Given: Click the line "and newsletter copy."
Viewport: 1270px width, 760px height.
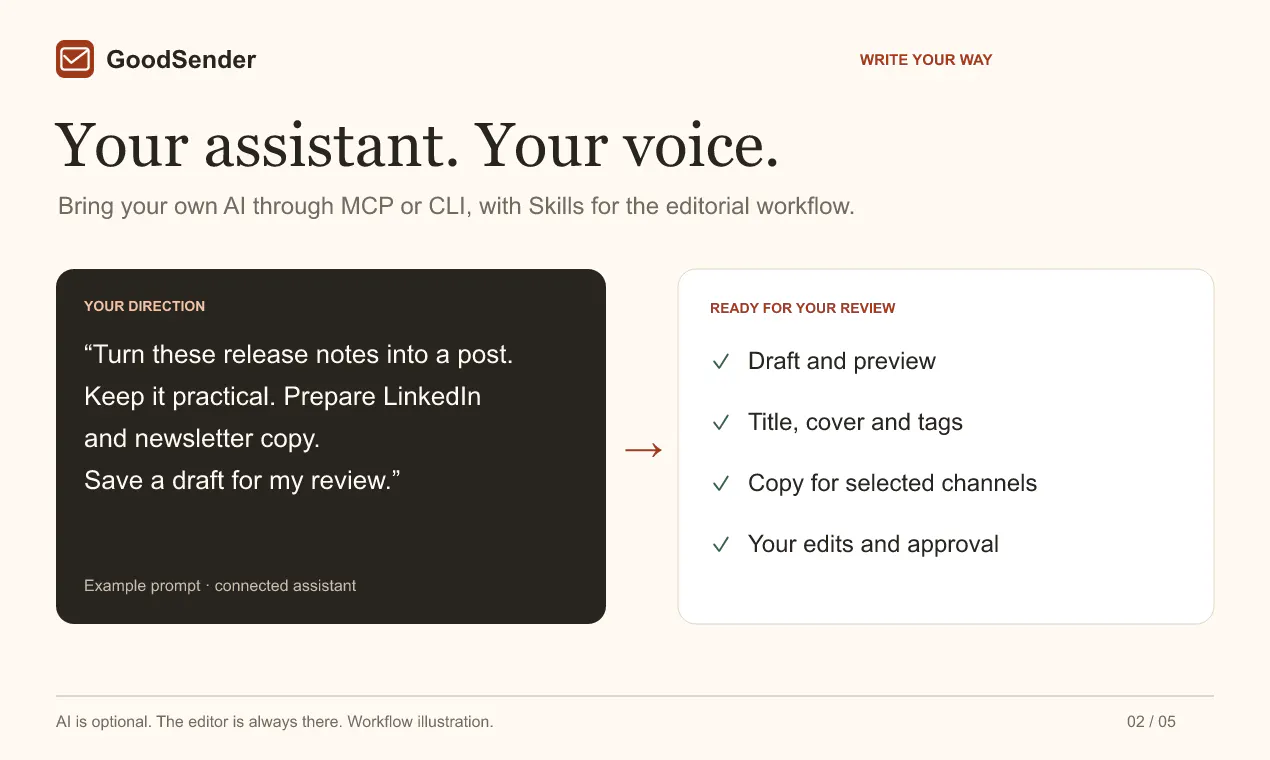Looking at the screenshot, I should pos(202,439).
